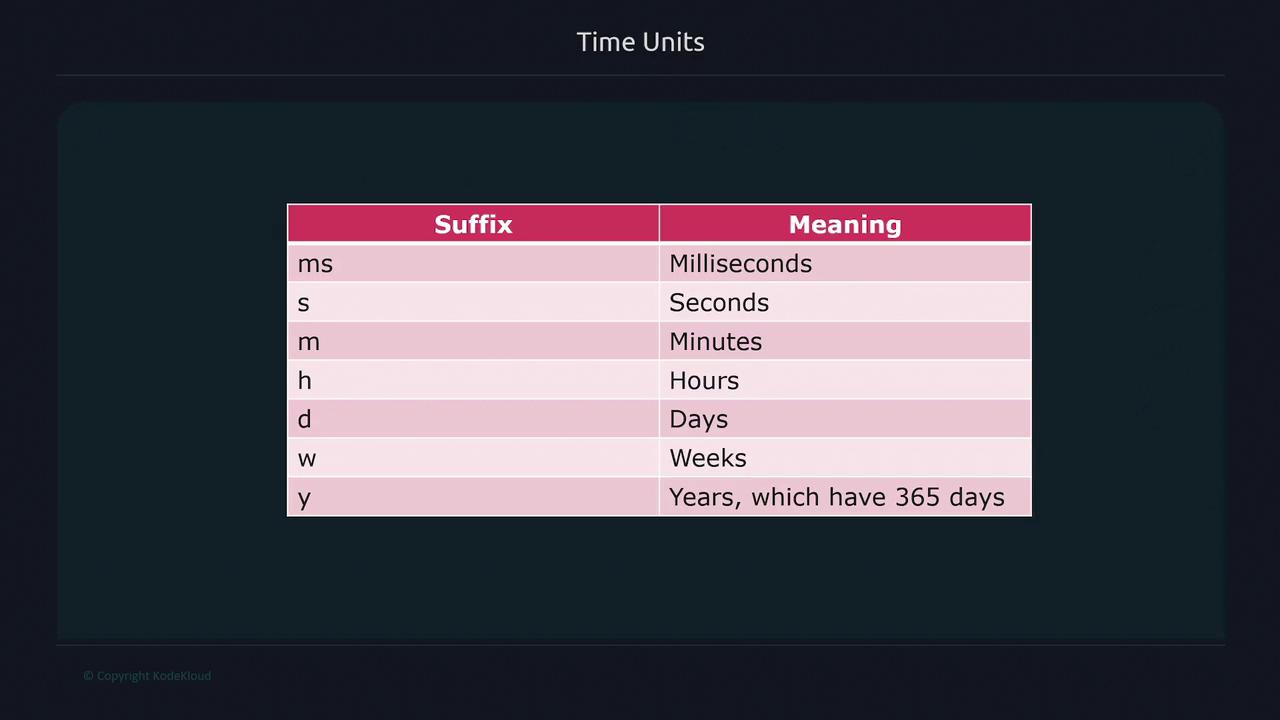Click the "Hours" meaning text

tap(704, 381)
